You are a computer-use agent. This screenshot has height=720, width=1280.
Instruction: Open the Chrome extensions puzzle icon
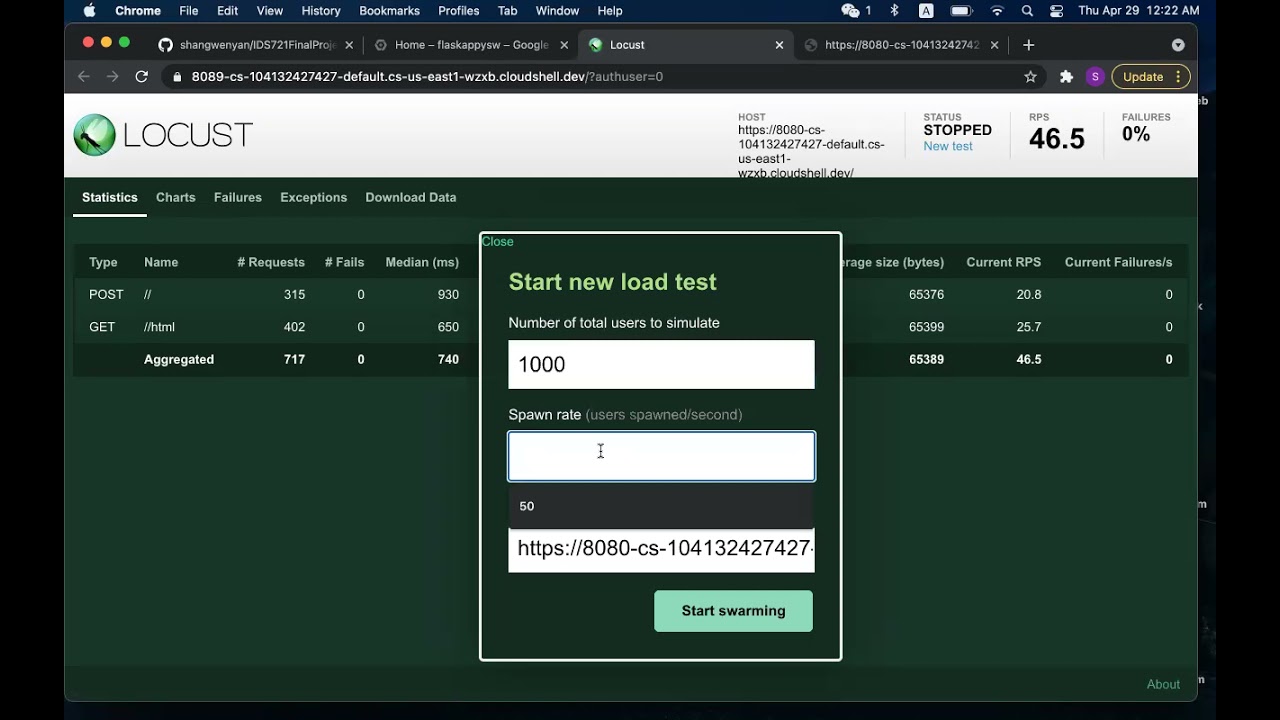click(x=1066, y=77)
